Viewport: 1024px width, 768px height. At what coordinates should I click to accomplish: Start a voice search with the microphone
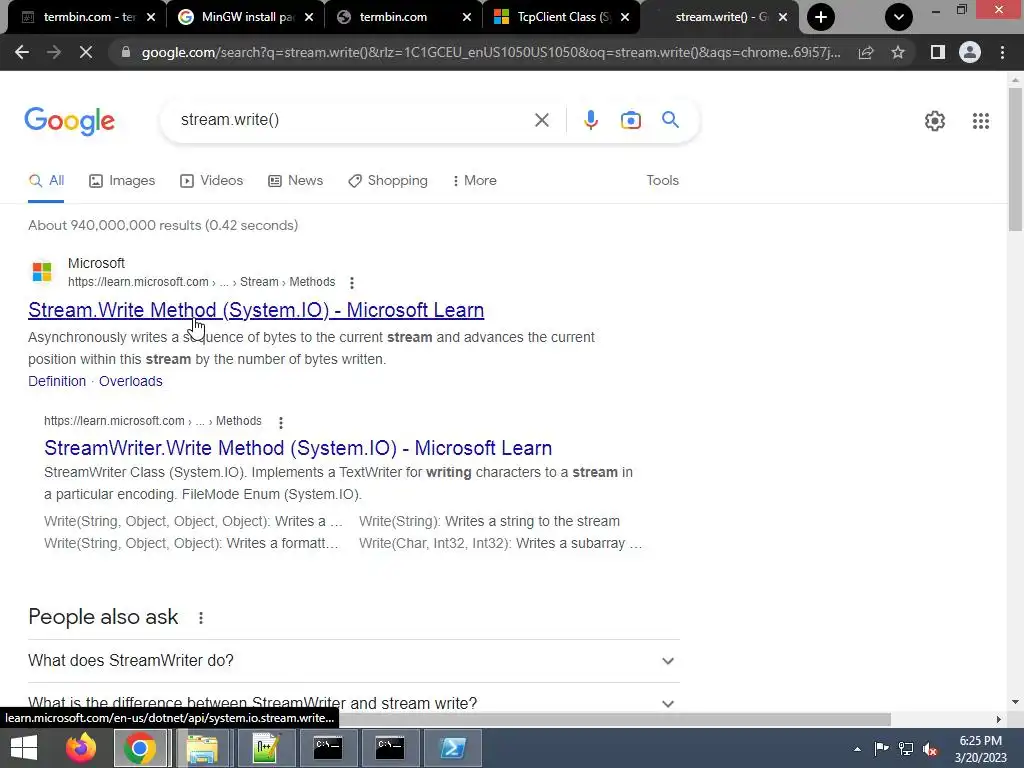click(590, 120)
